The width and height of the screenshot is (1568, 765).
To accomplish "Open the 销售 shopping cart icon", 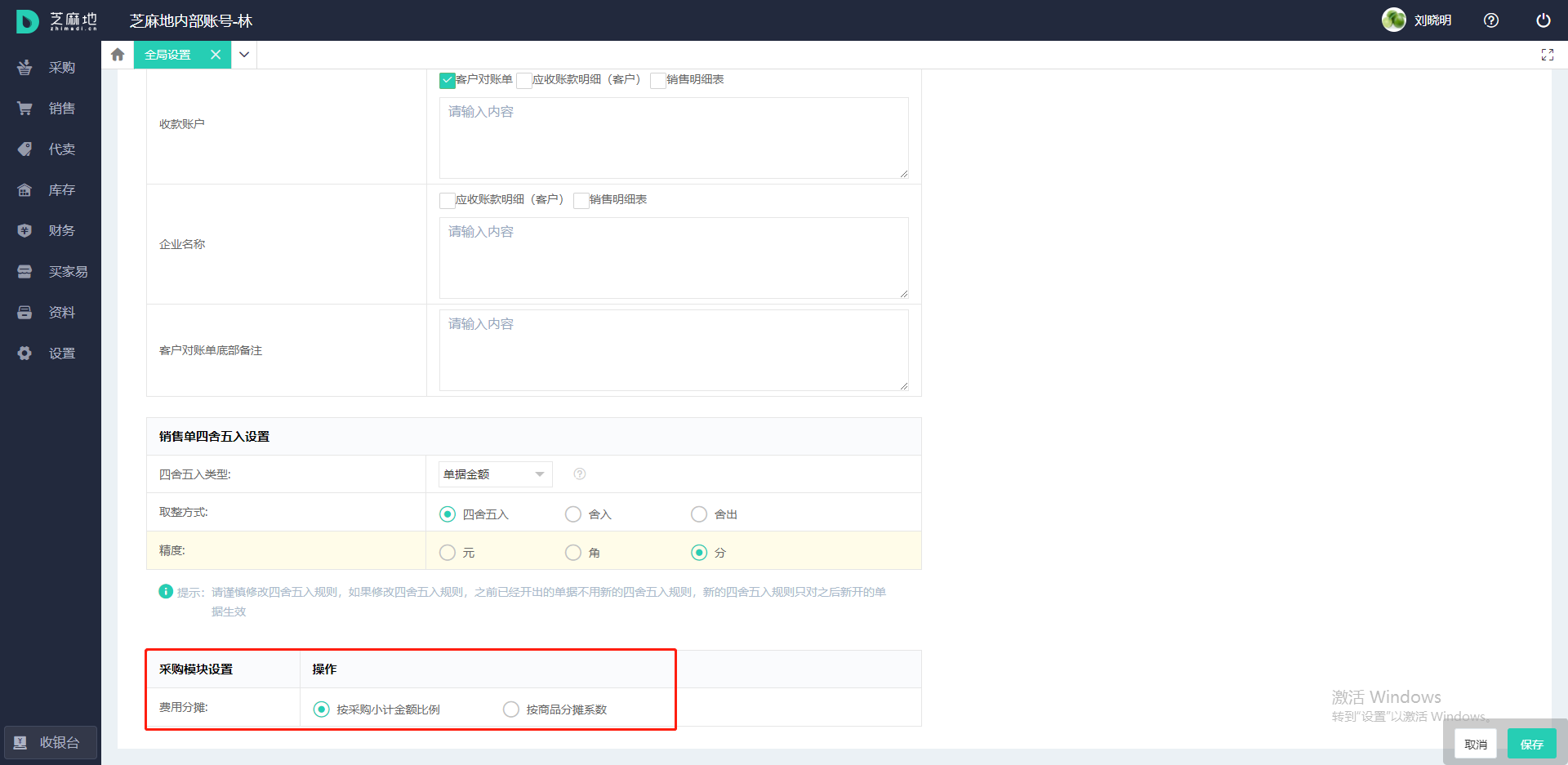I will point(24,109).
